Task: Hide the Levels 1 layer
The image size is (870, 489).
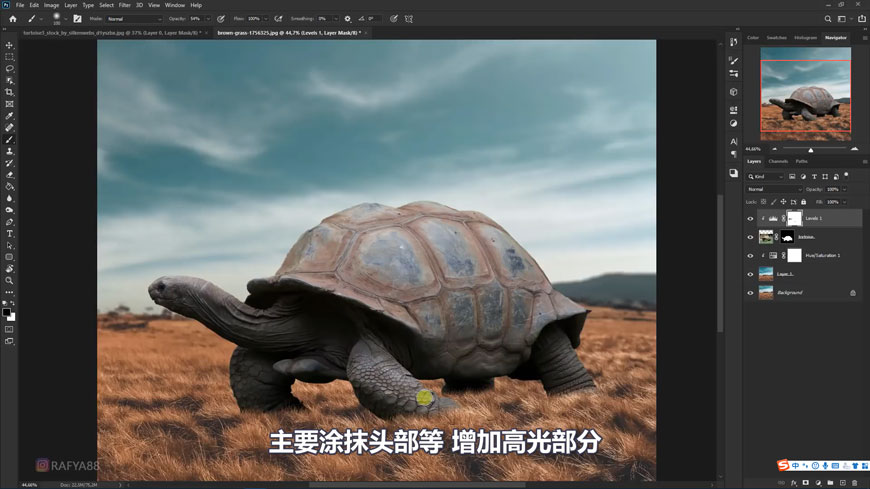Action: pyautogui.click(x=750, y=219)
